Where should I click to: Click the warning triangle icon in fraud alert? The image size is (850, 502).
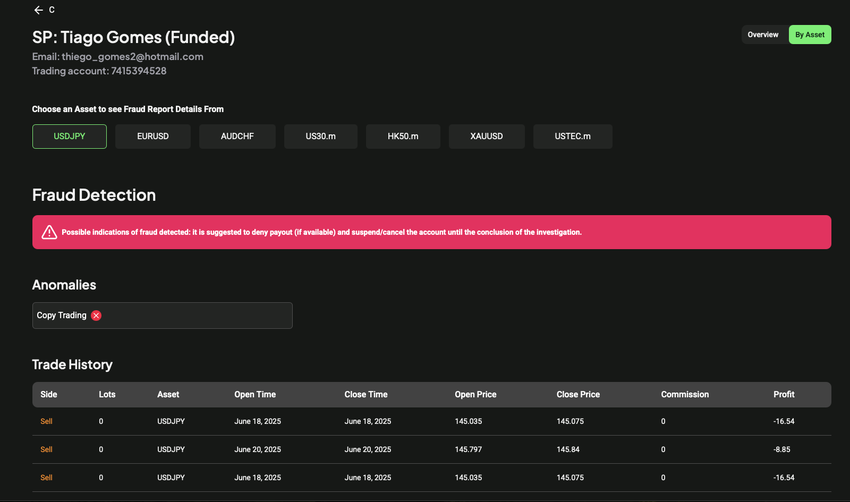pyautogui.click(x=49, y=232)
